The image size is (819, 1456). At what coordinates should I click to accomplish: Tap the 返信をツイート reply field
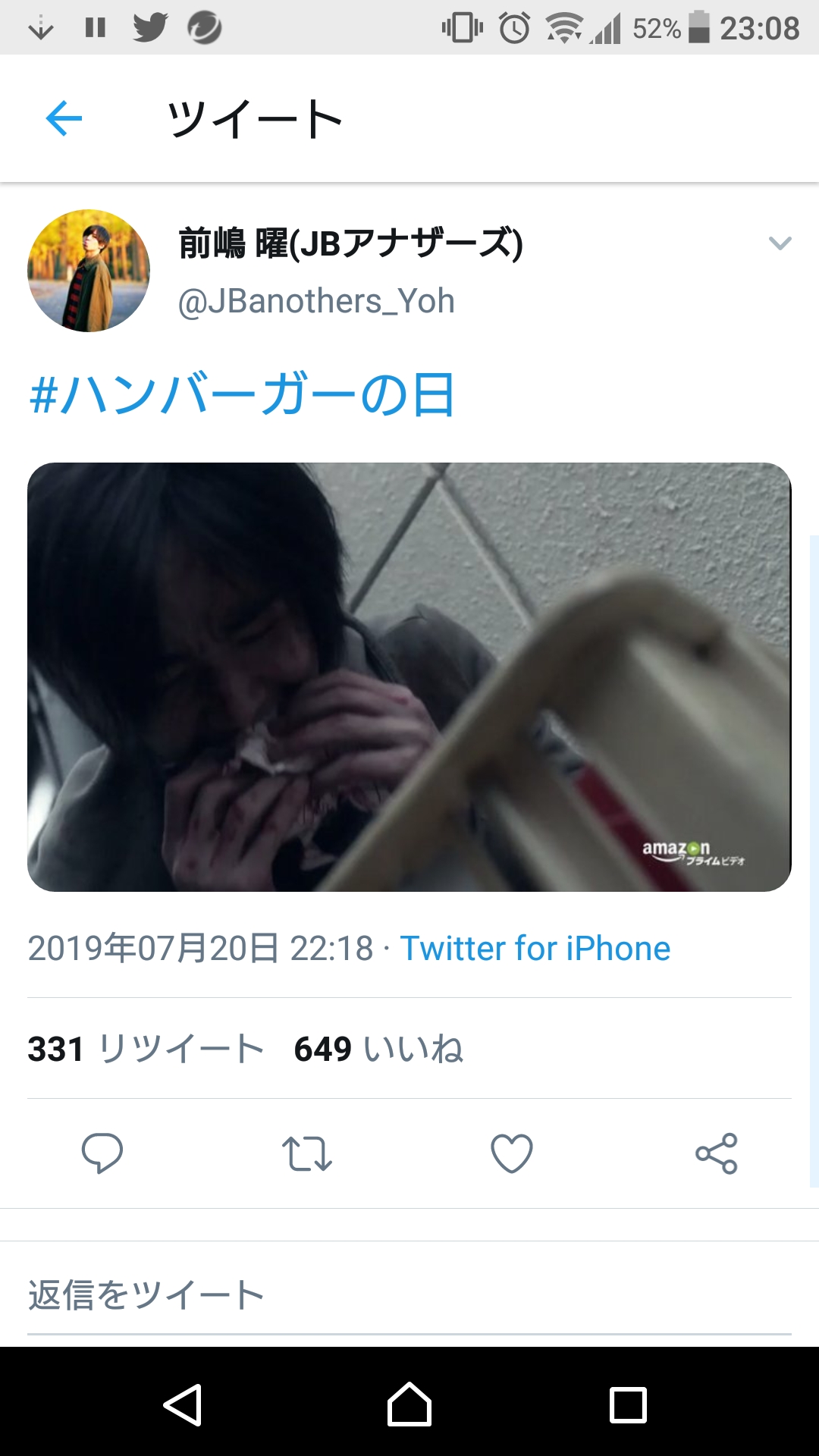coord(409,1295)
